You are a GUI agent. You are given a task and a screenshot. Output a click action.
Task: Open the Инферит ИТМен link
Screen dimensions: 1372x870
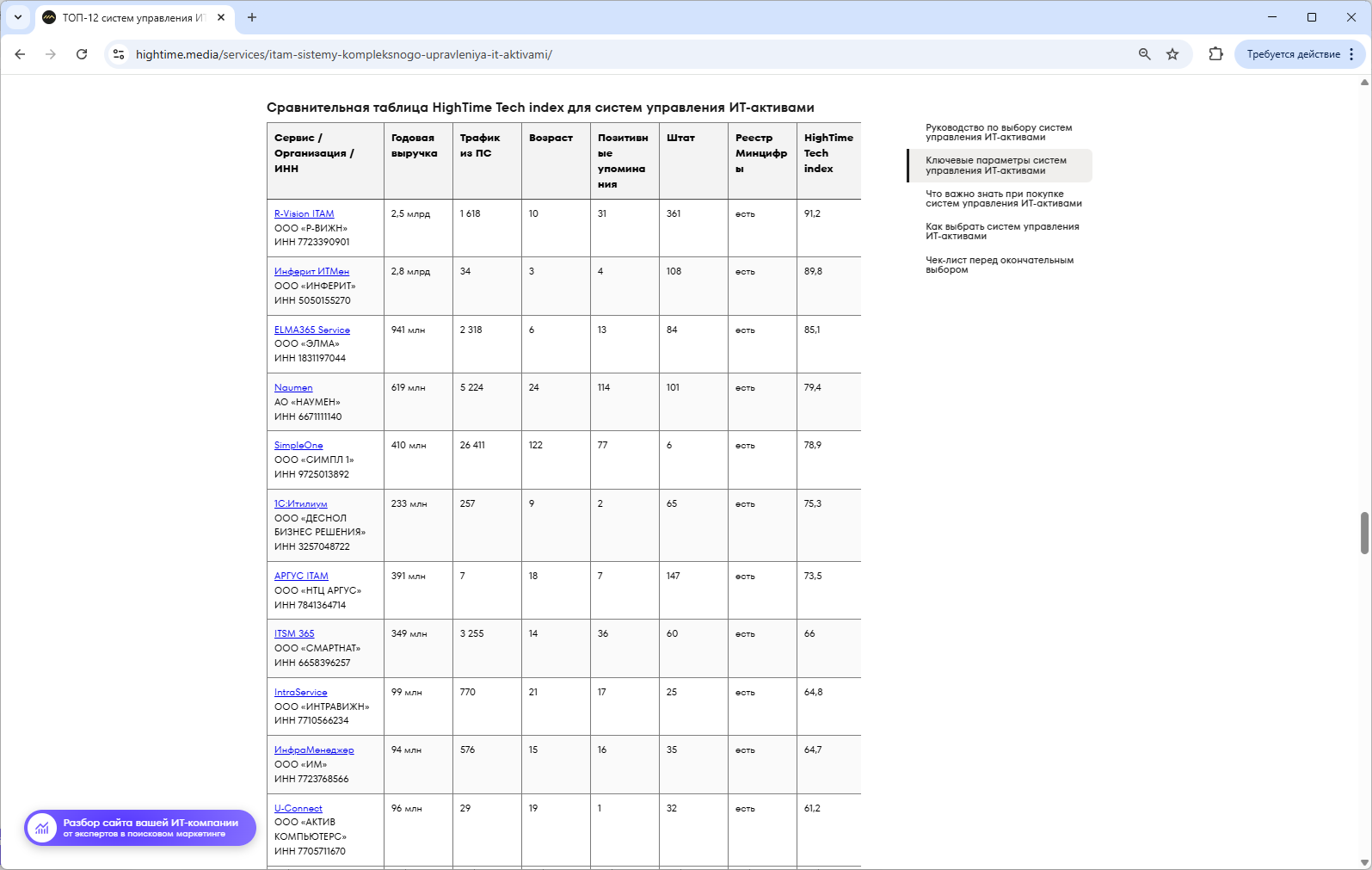click(x=311, y=271)
